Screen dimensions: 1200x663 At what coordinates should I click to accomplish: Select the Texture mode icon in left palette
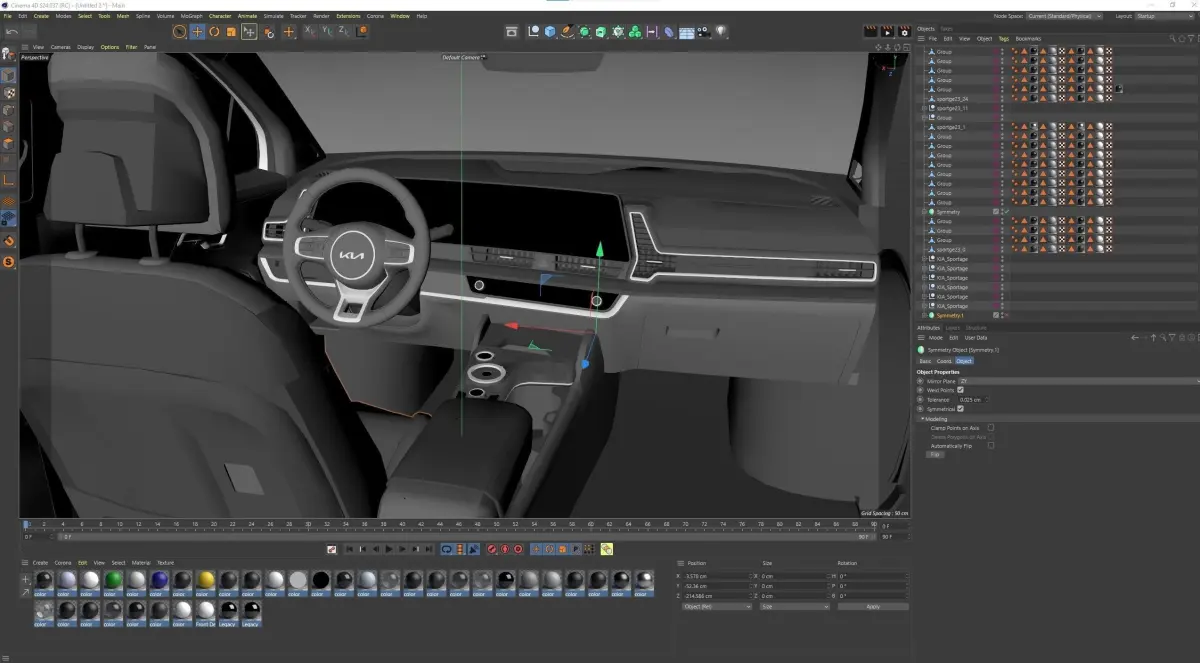[8, 93]
